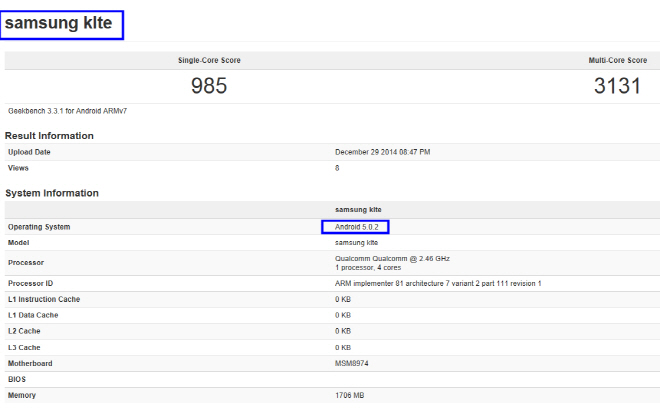This screenshot has width=660, height=411.
Task: Click the System Information heading
Action: 52,193
